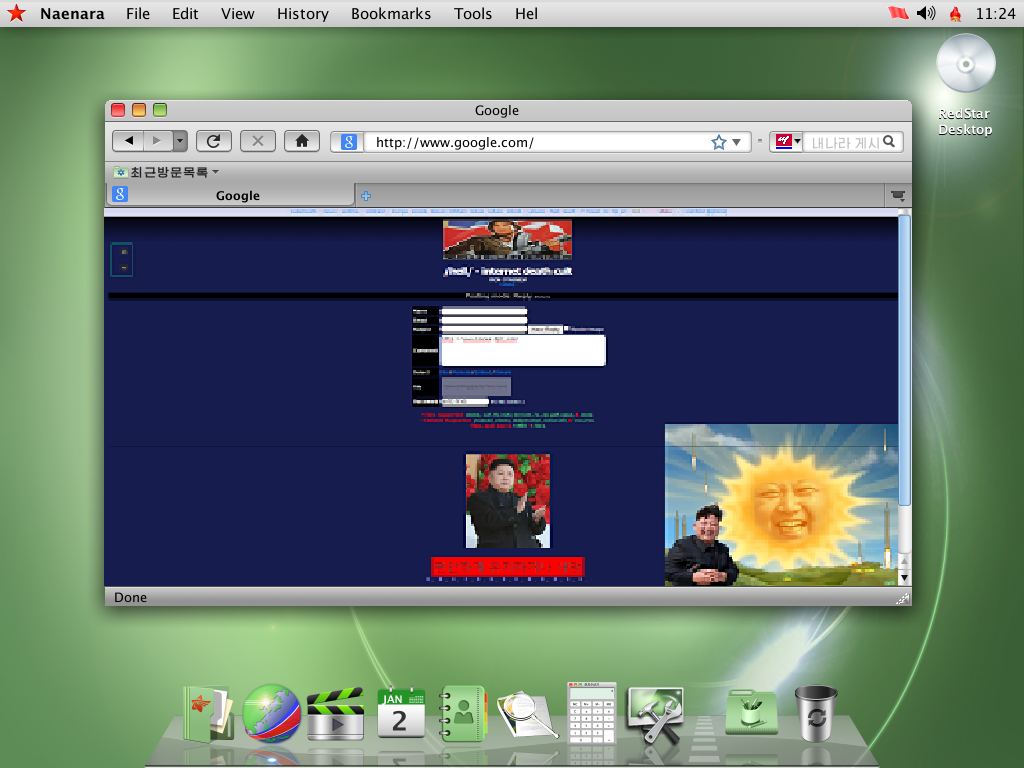This screenshot has width=1024, height=768.
Task: Open the trash in the dock
Action: [816, 713]
